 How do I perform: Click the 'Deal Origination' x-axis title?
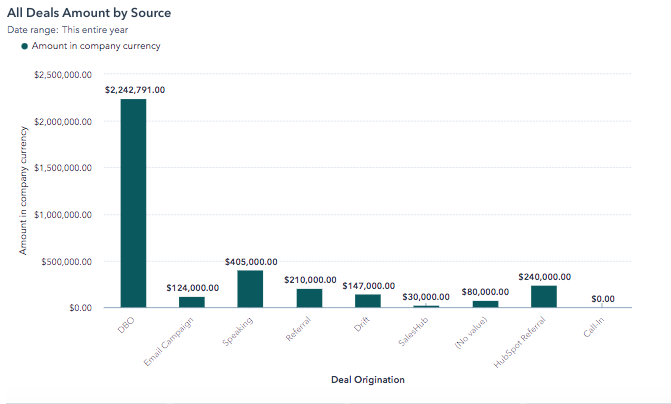pos(368,380)
